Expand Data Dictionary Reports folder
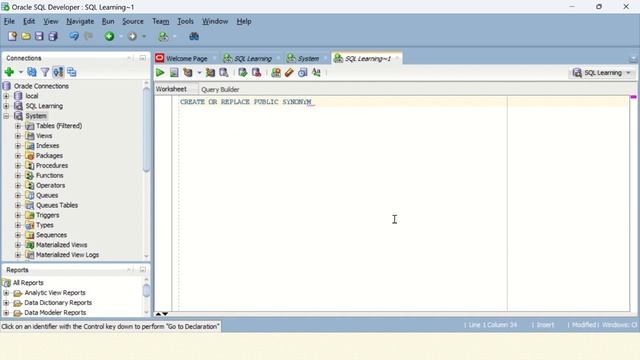The height and width of the screenshot is (360, 640). click(x=6, y=303)
